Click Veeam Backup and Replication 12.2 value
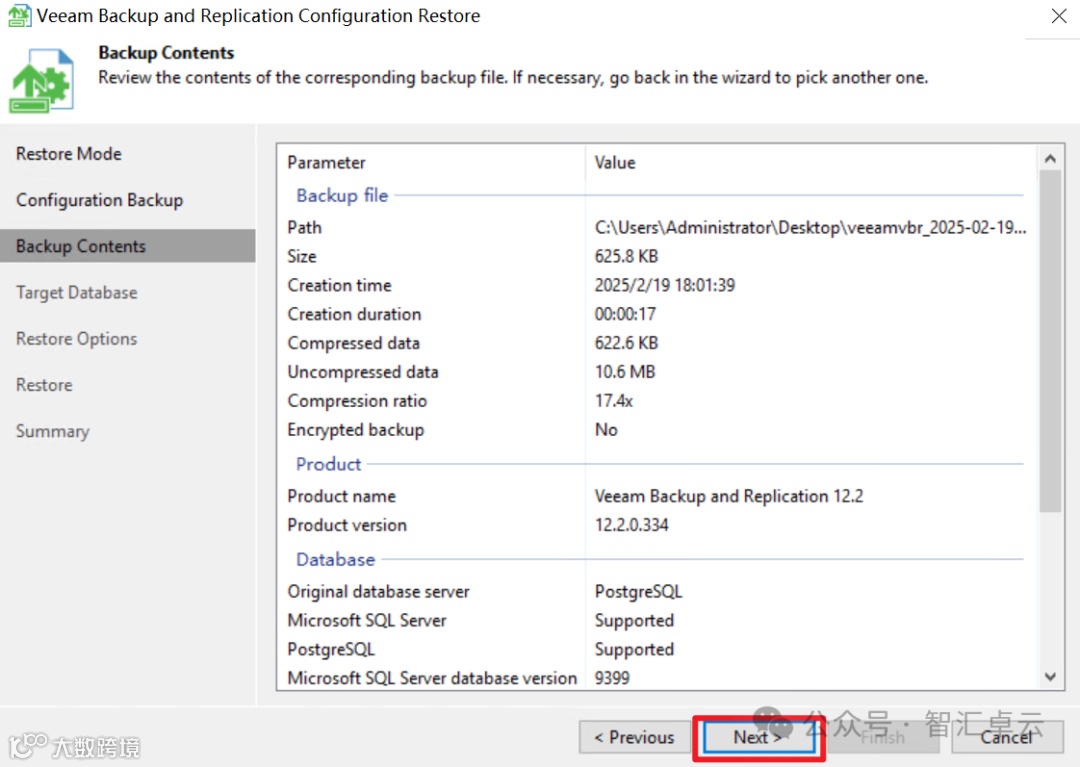 point(729,496)
